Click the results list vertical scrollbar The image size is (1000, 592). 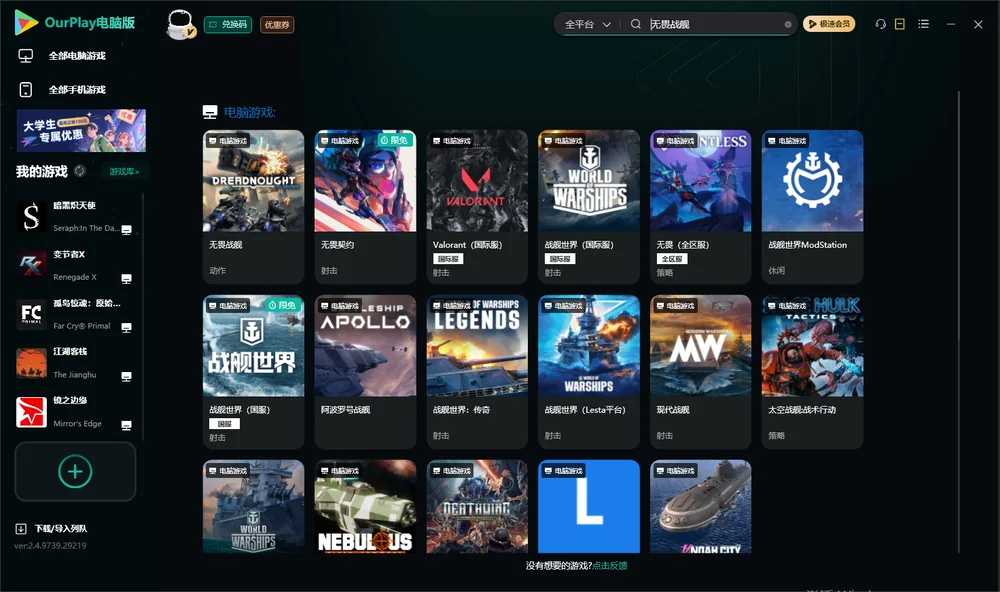[959, 322]
